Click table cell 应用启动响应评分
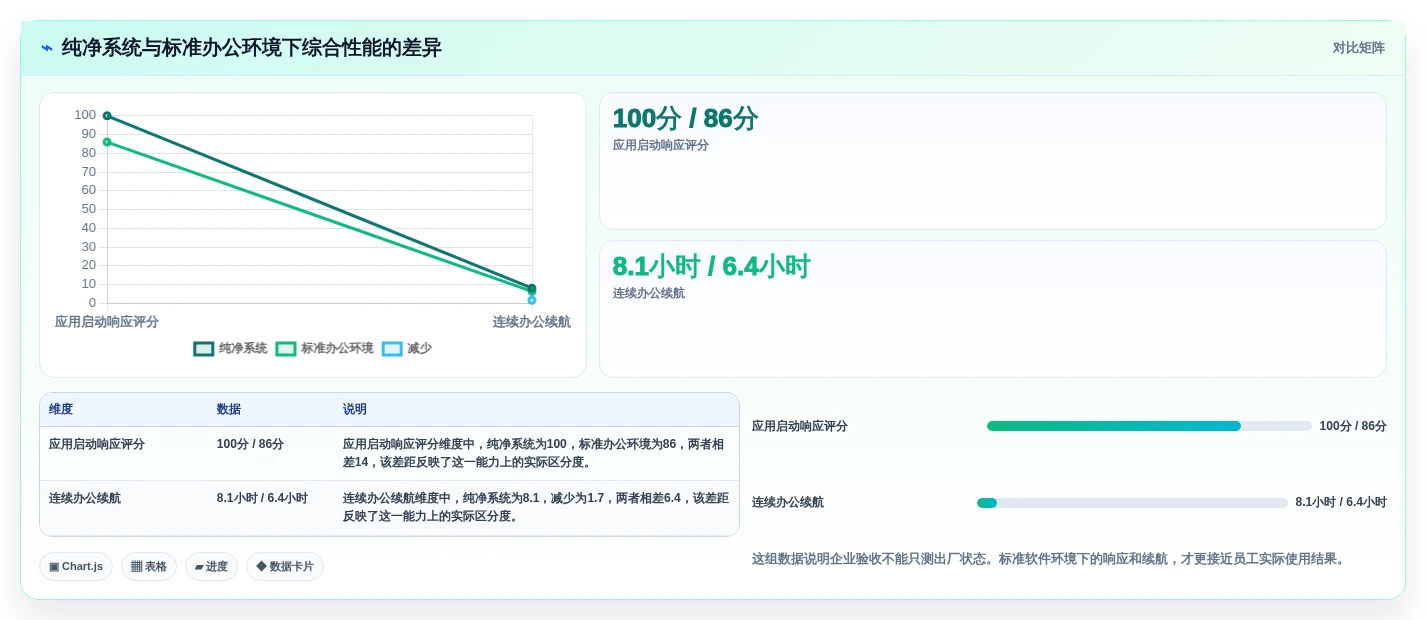Image resolution: width=1426 pixels, height=620 pixels. tap(97, 444)
